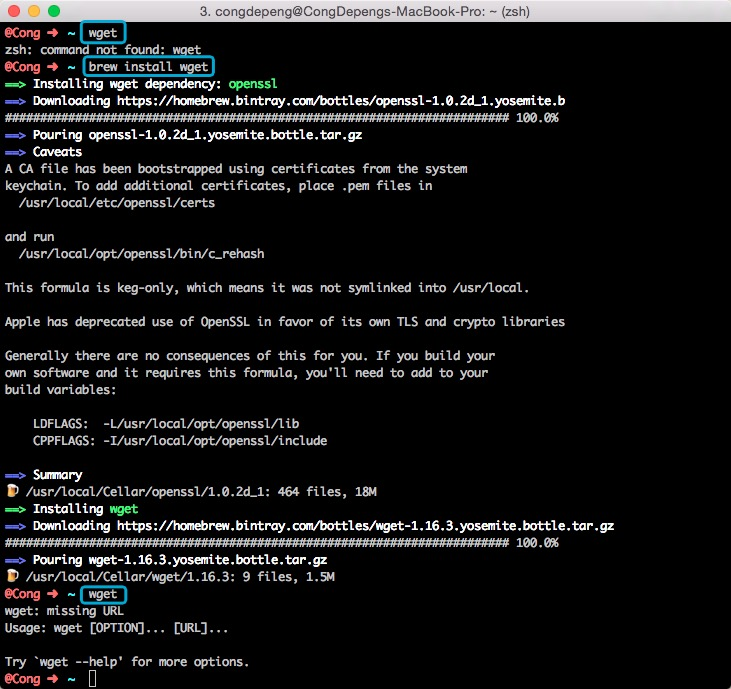Click the 'zsh: command not found: wget' line

[103, 50]
